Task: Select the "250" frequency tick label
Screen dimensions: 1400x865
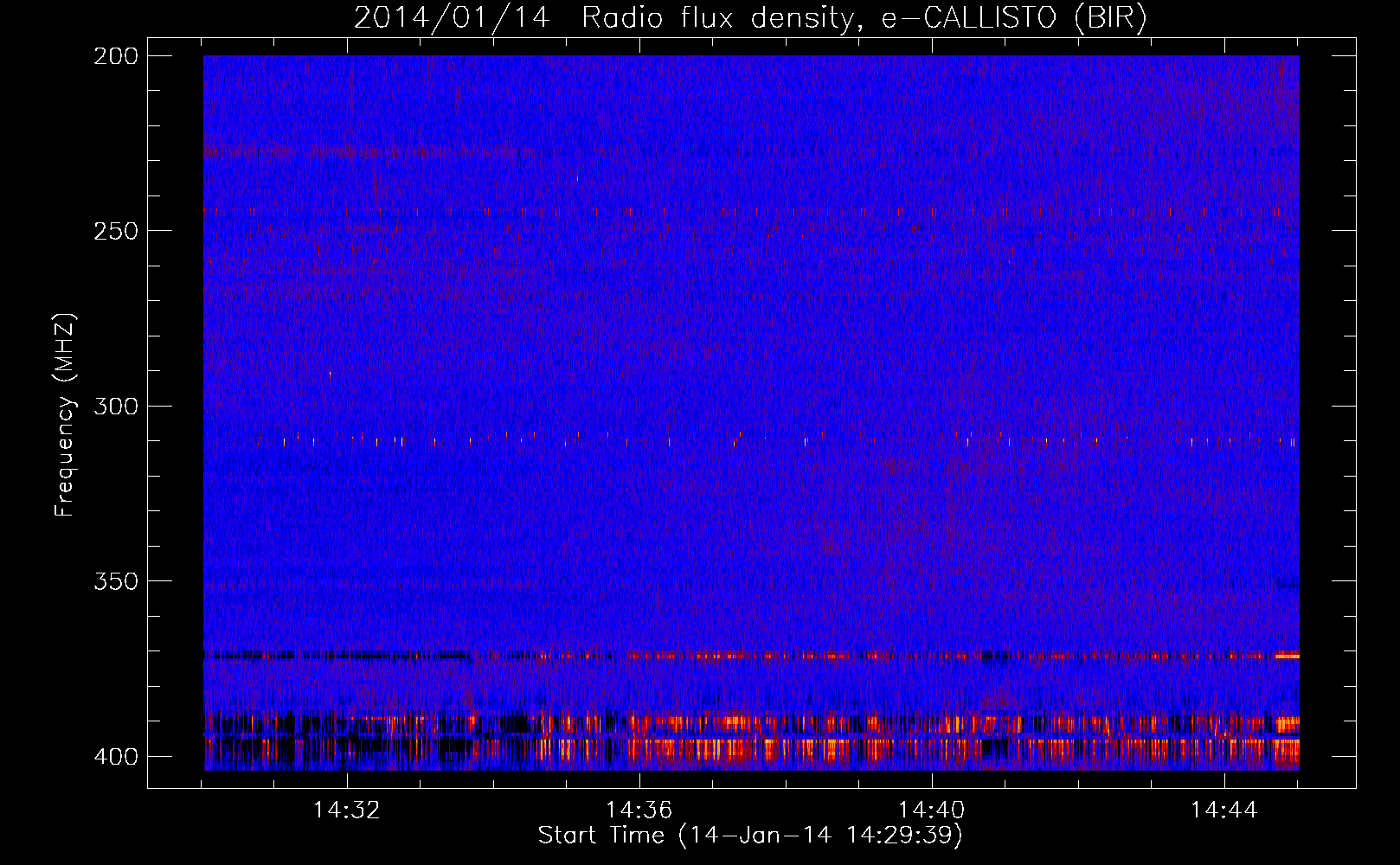Action: pyautogui.click(x=116, y=231)
